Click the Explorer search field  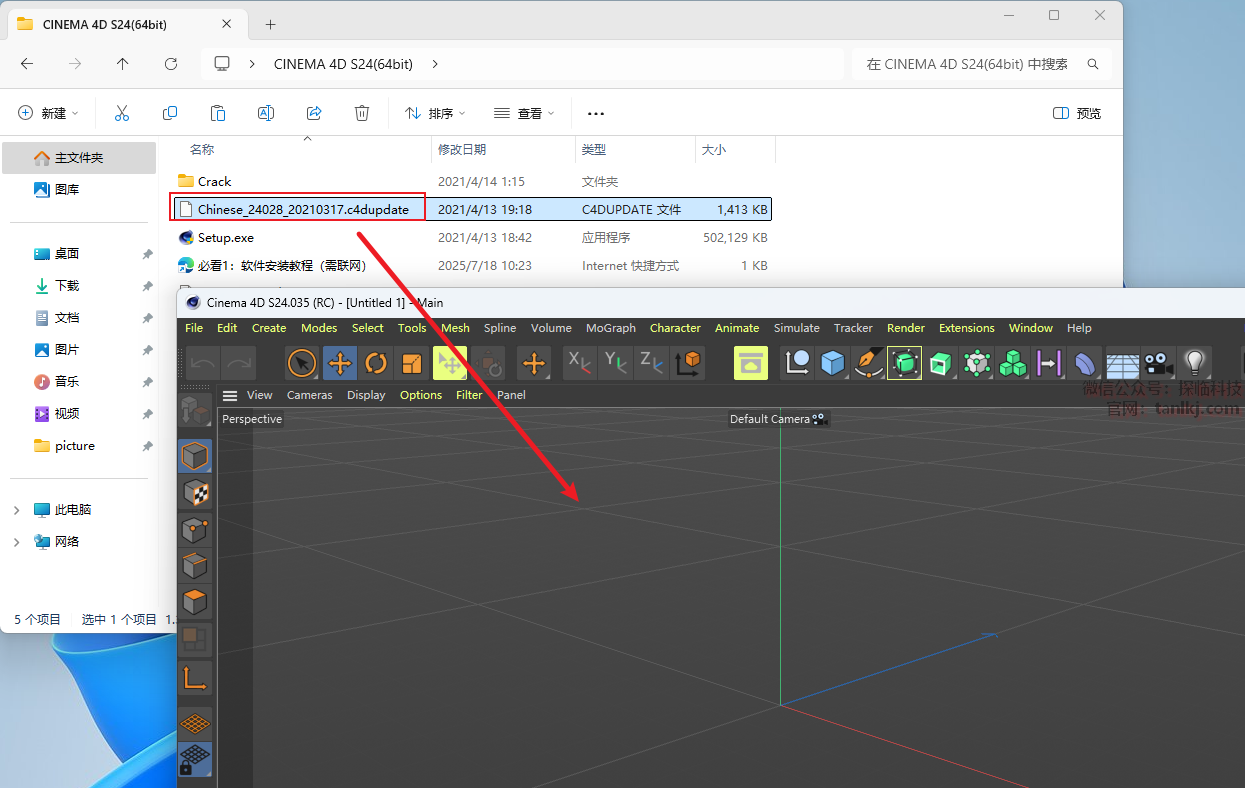coord(968,64)
